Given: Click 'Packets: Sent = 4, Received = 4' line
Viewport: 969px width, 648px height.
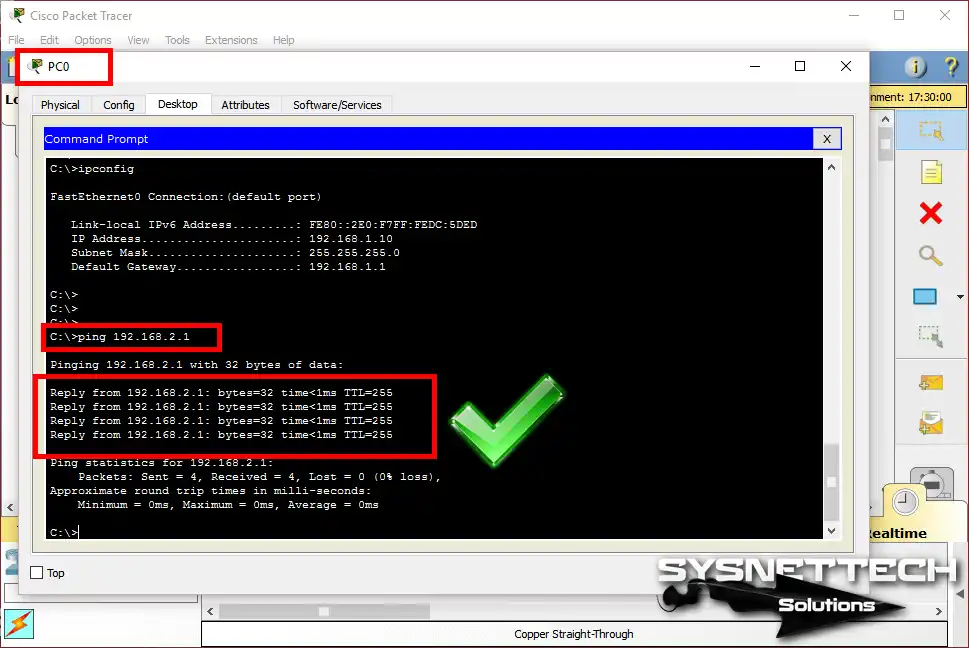Looking at the screenshot, I should click(x=260, y=477).
